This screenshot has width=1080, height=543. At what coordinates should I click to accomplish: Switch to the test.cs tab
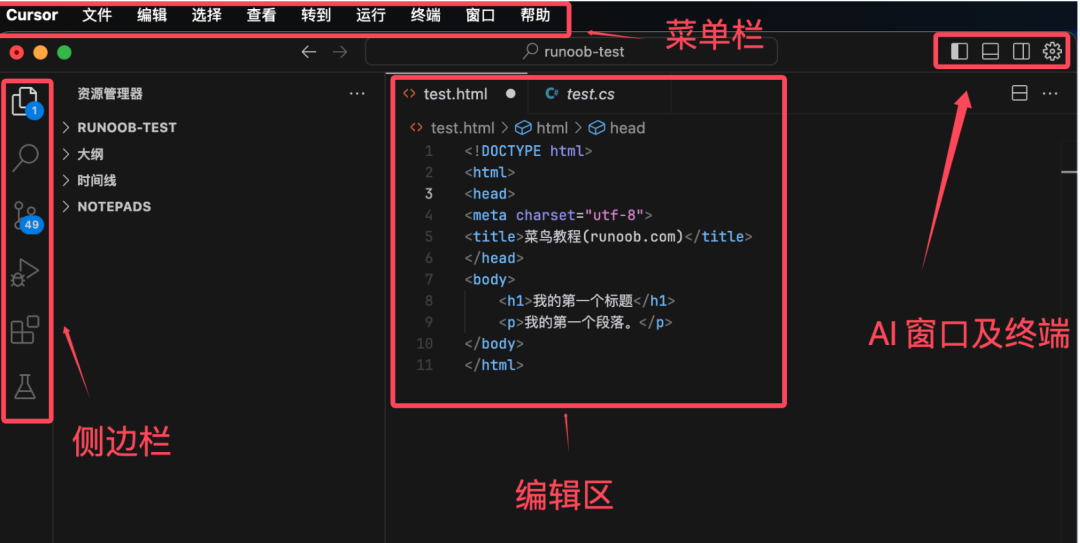(590, 94)
